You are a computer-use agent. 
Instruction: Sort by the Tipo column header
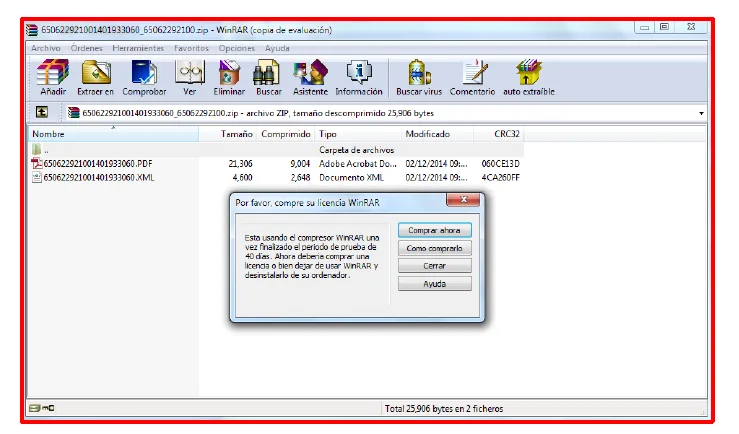coord(358,134)
